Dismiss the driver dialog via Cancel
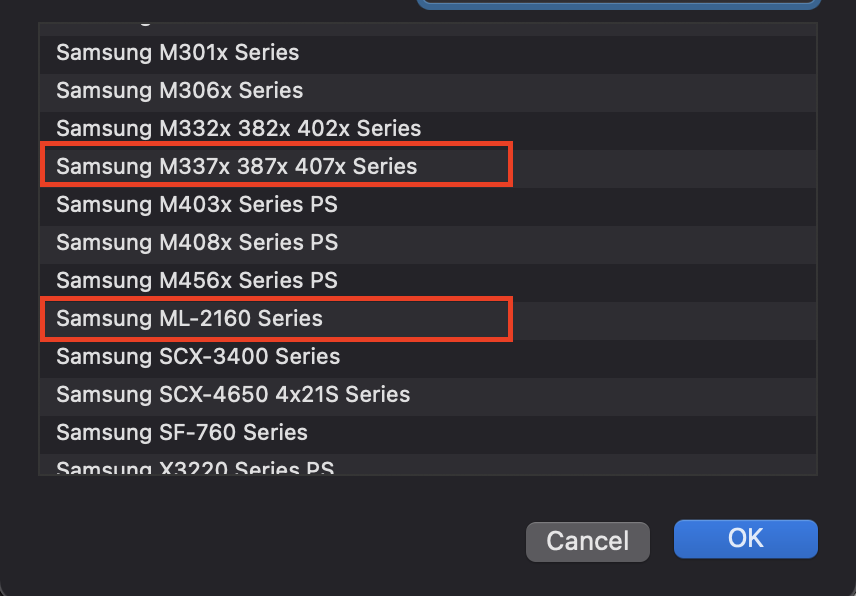Image resolution: width=856 pixels, height=596 pixels. (588, 541)
